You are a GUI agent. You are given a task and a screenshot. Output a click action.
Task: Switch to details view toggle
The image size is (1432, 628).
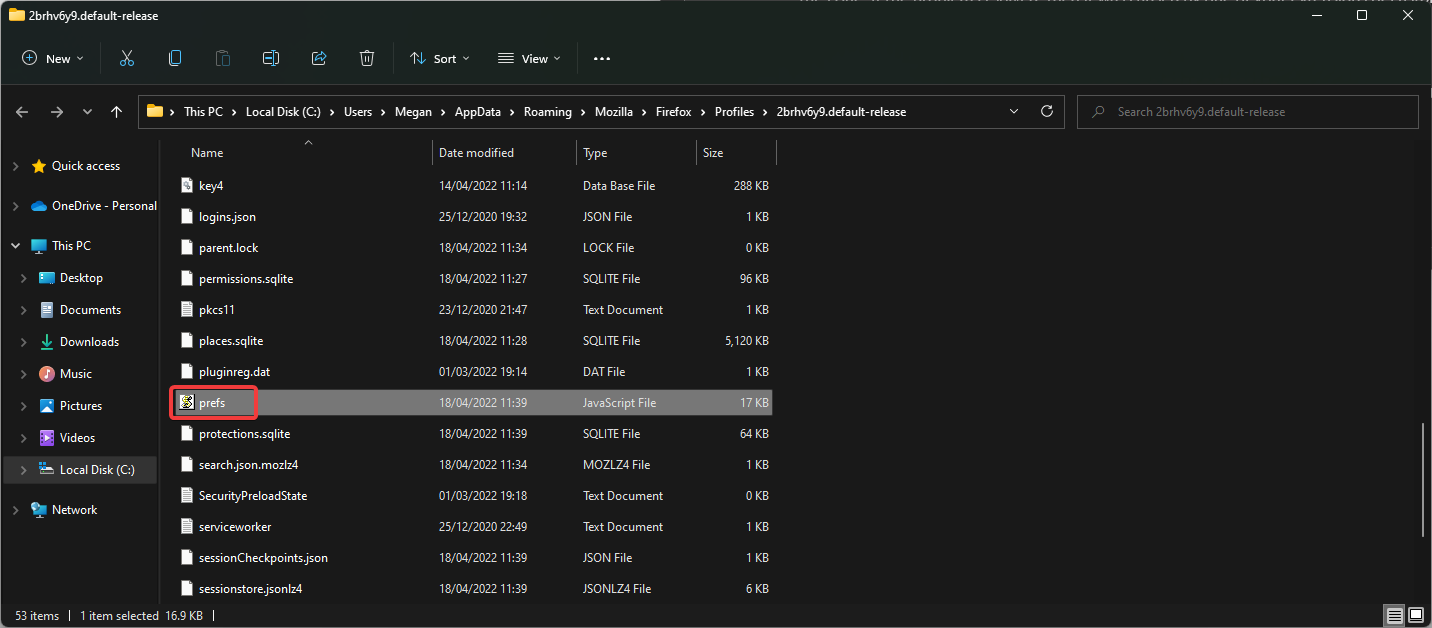(x=1394, y=615)
